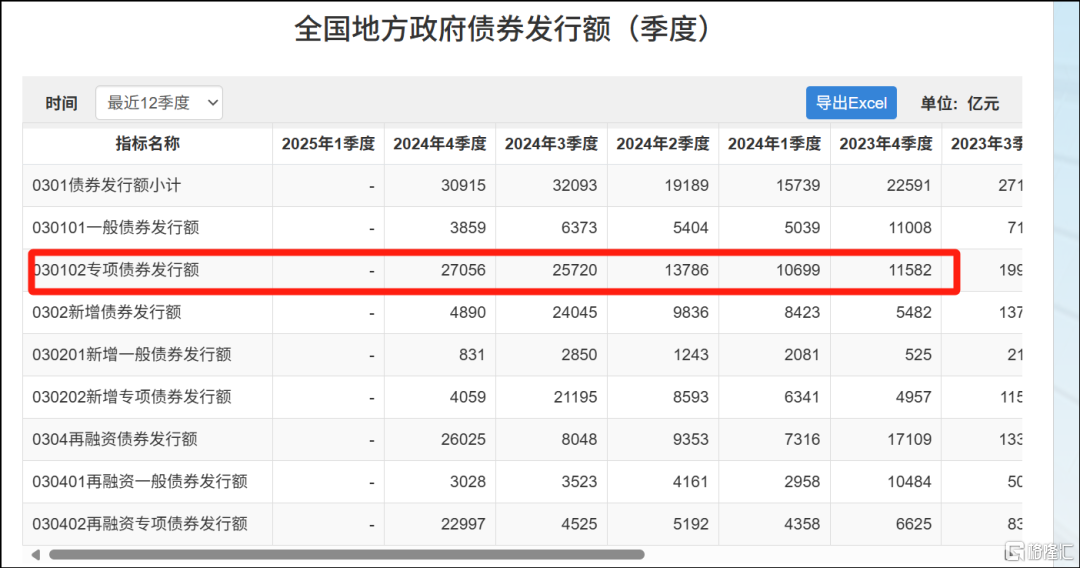Click the 2024年1季度 column header
The width and height of the screenshot is (1080, 568).
774,144
